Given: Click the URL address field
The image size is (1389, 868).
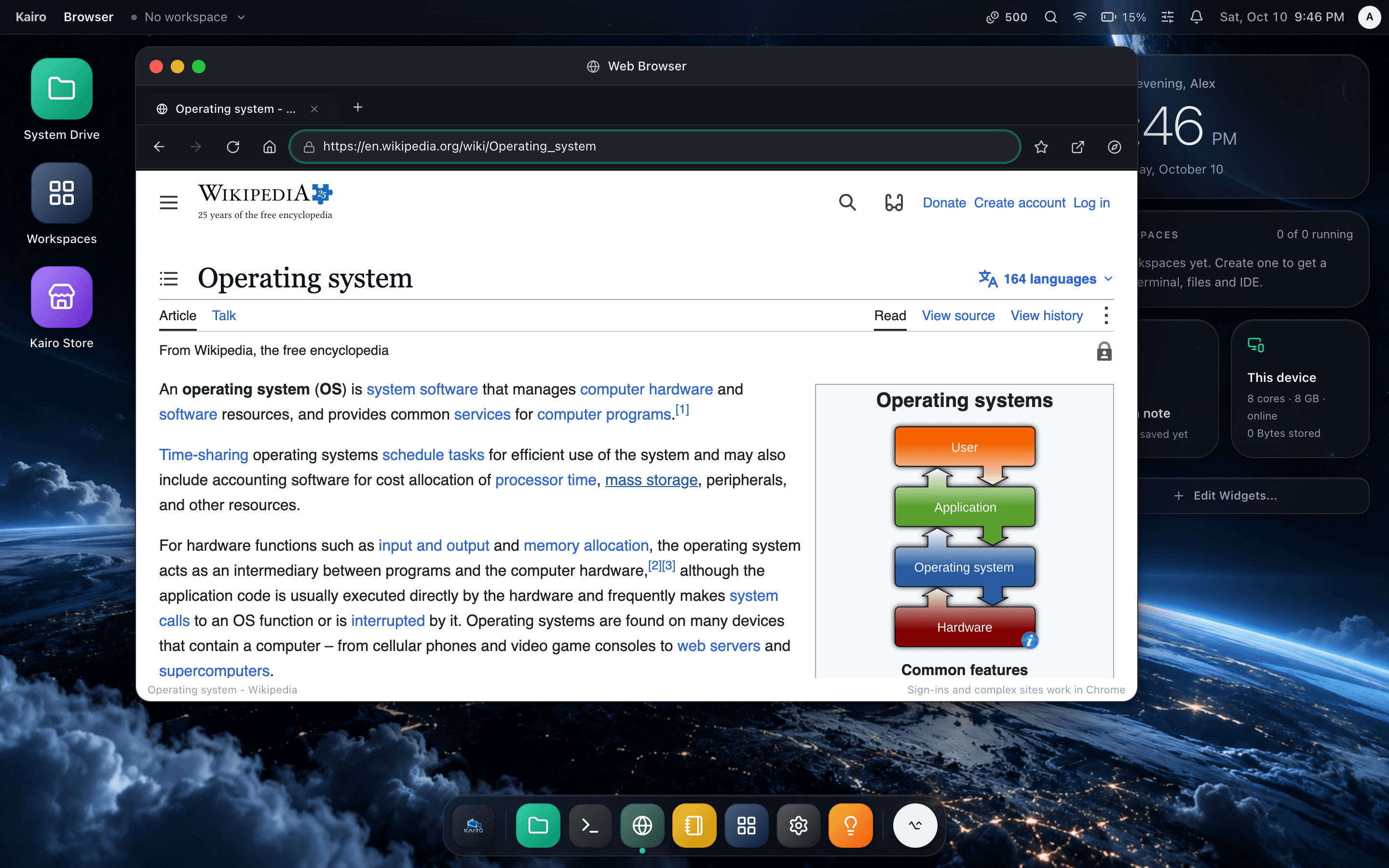Looking at the screenshot, I should tap(654, 147).
